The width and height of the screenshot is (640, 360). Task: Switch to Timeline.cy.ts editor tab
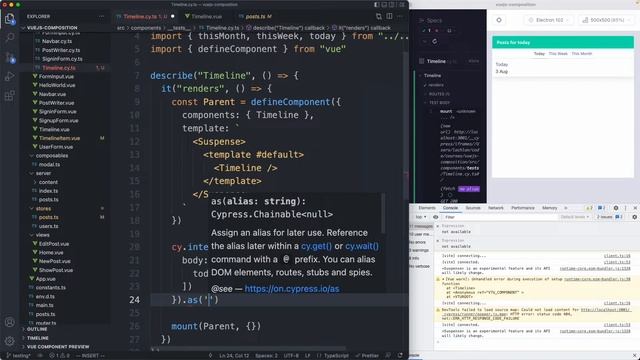[144, 16]
